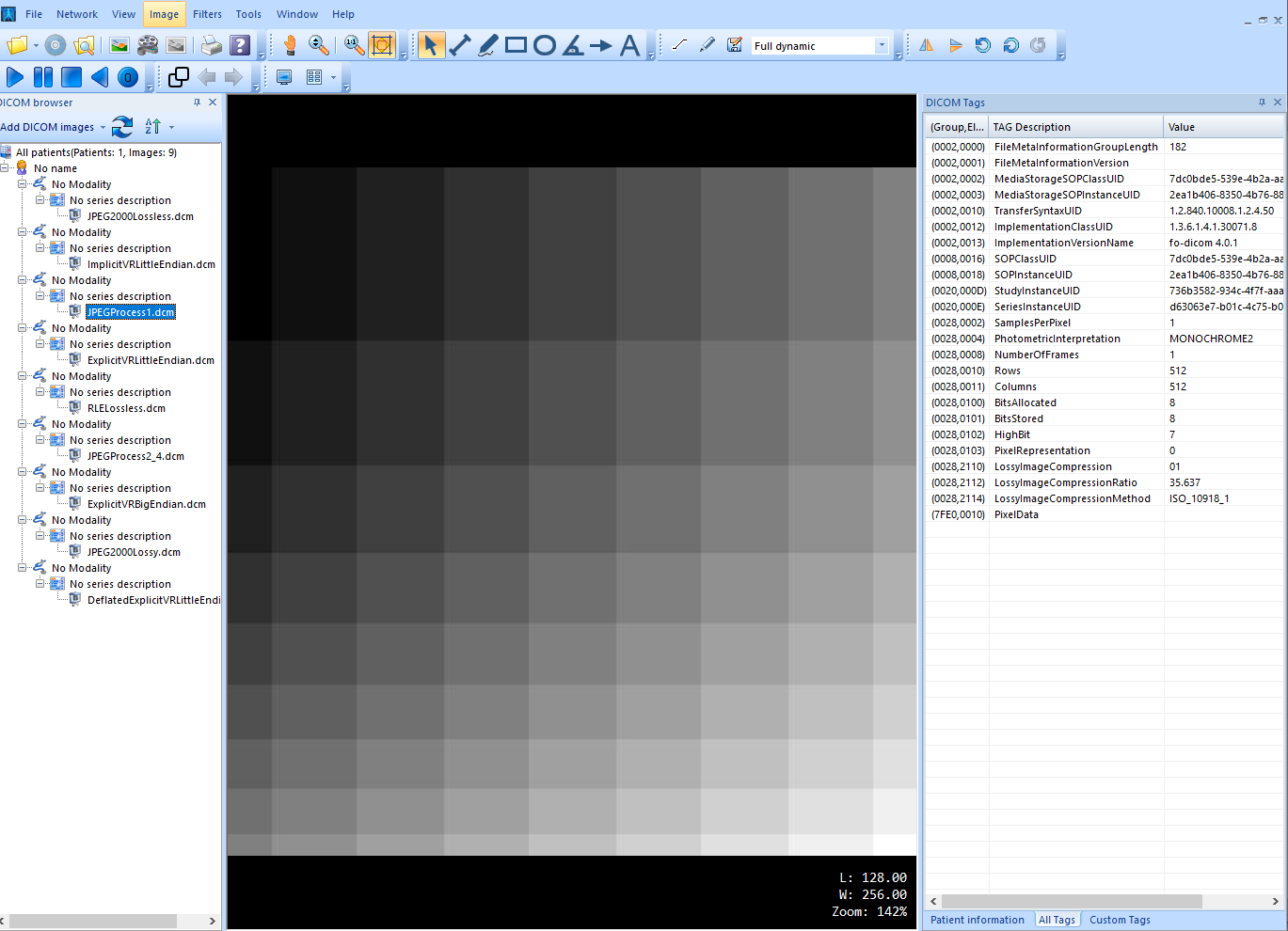Select the Rectangle drawing tool

pos(515,44)
